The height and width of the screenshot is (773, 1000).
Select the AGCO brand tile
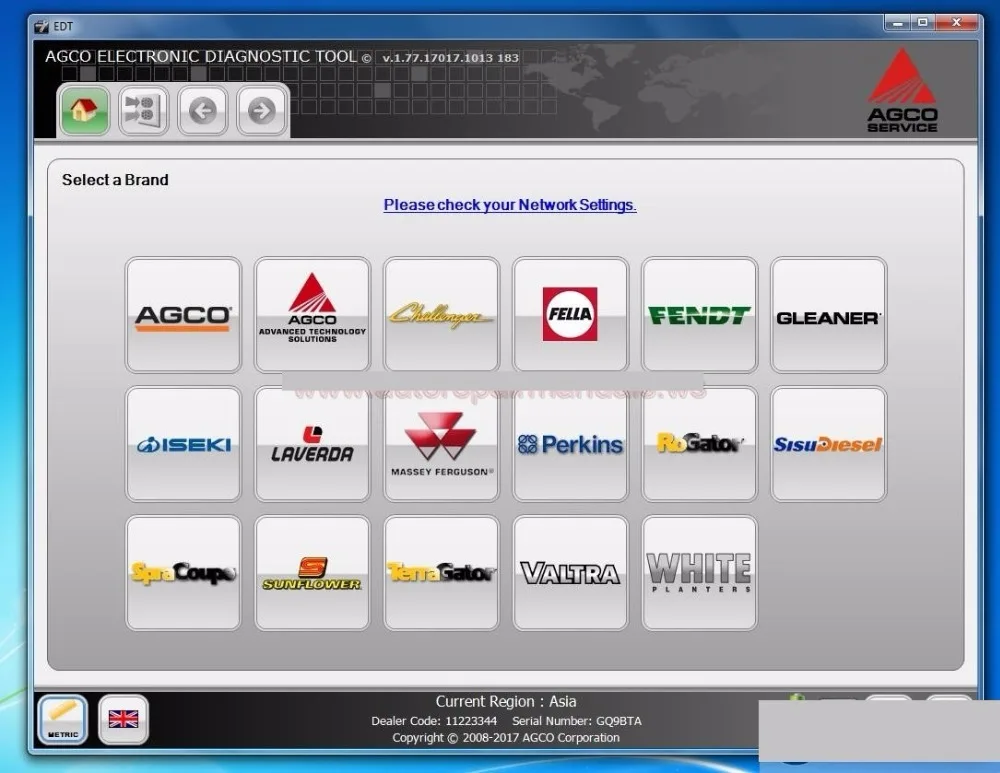pyautogui.click(x=184, y=315)
